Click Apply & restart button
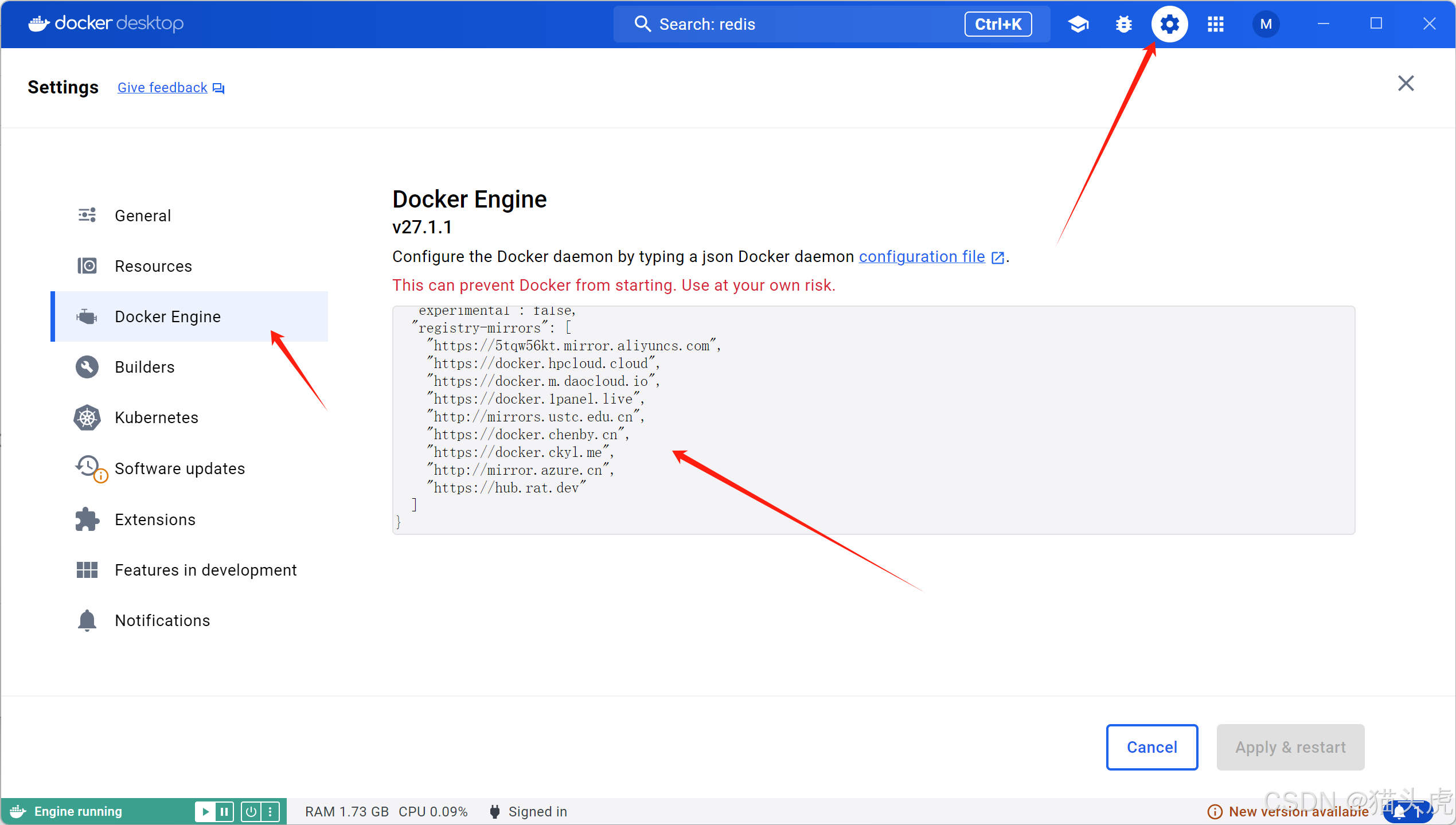 (1291, 746)
